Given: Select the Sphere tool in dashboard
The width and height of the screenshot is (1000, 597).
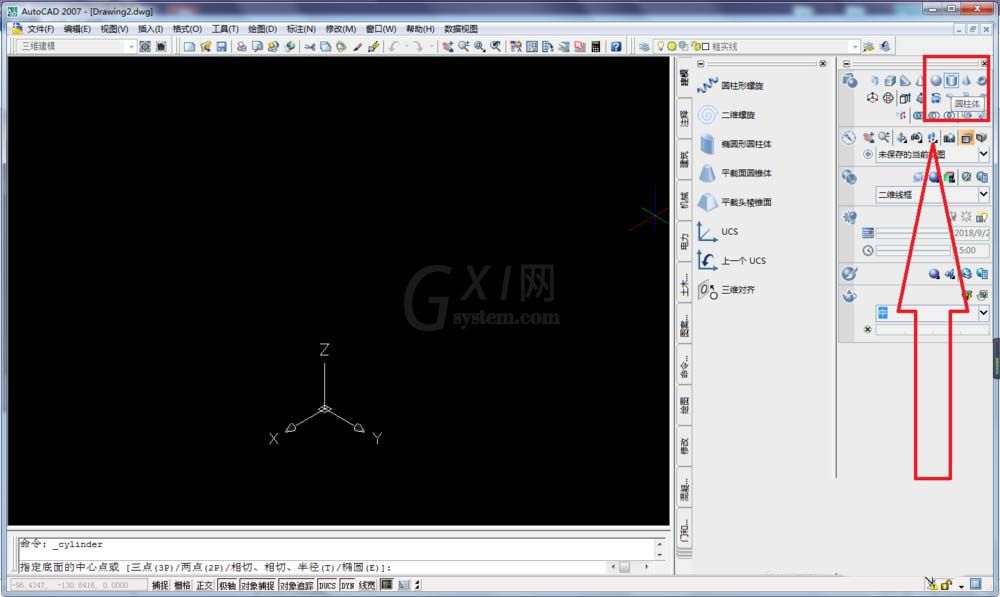Looking at the screenshot, I should tap(936, 80).
